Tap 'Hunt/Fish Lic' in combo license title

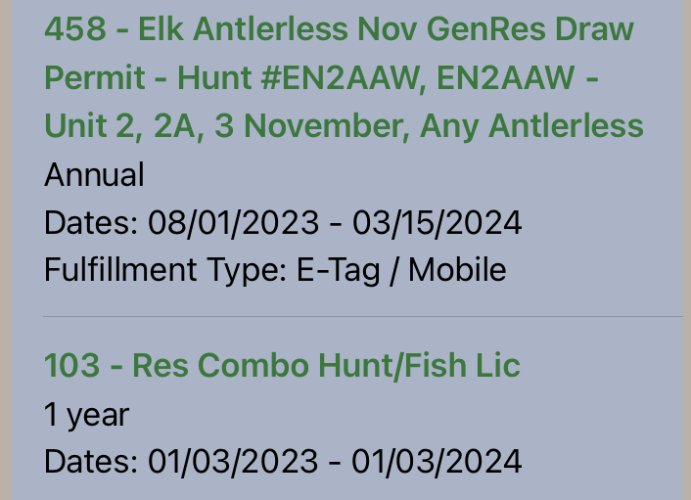[419, 365]
